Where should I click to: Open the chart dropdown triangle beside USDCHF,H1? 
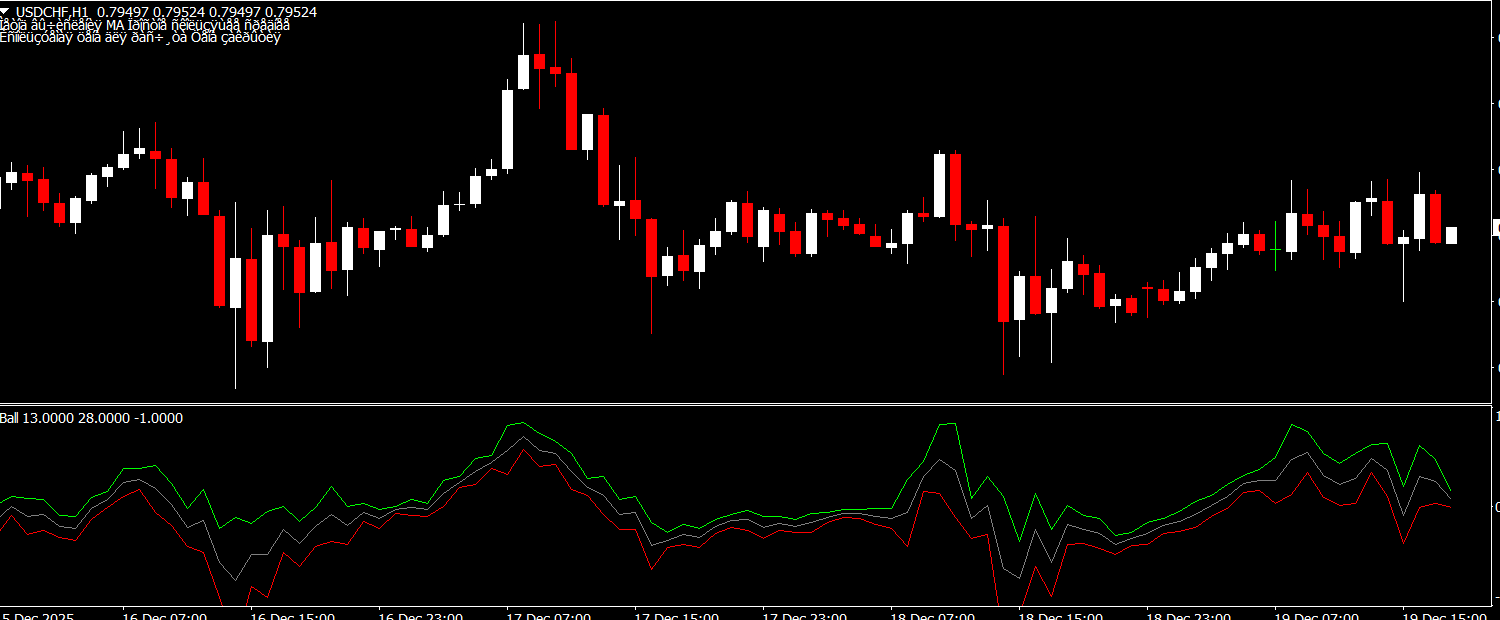[x=8, y=12]
